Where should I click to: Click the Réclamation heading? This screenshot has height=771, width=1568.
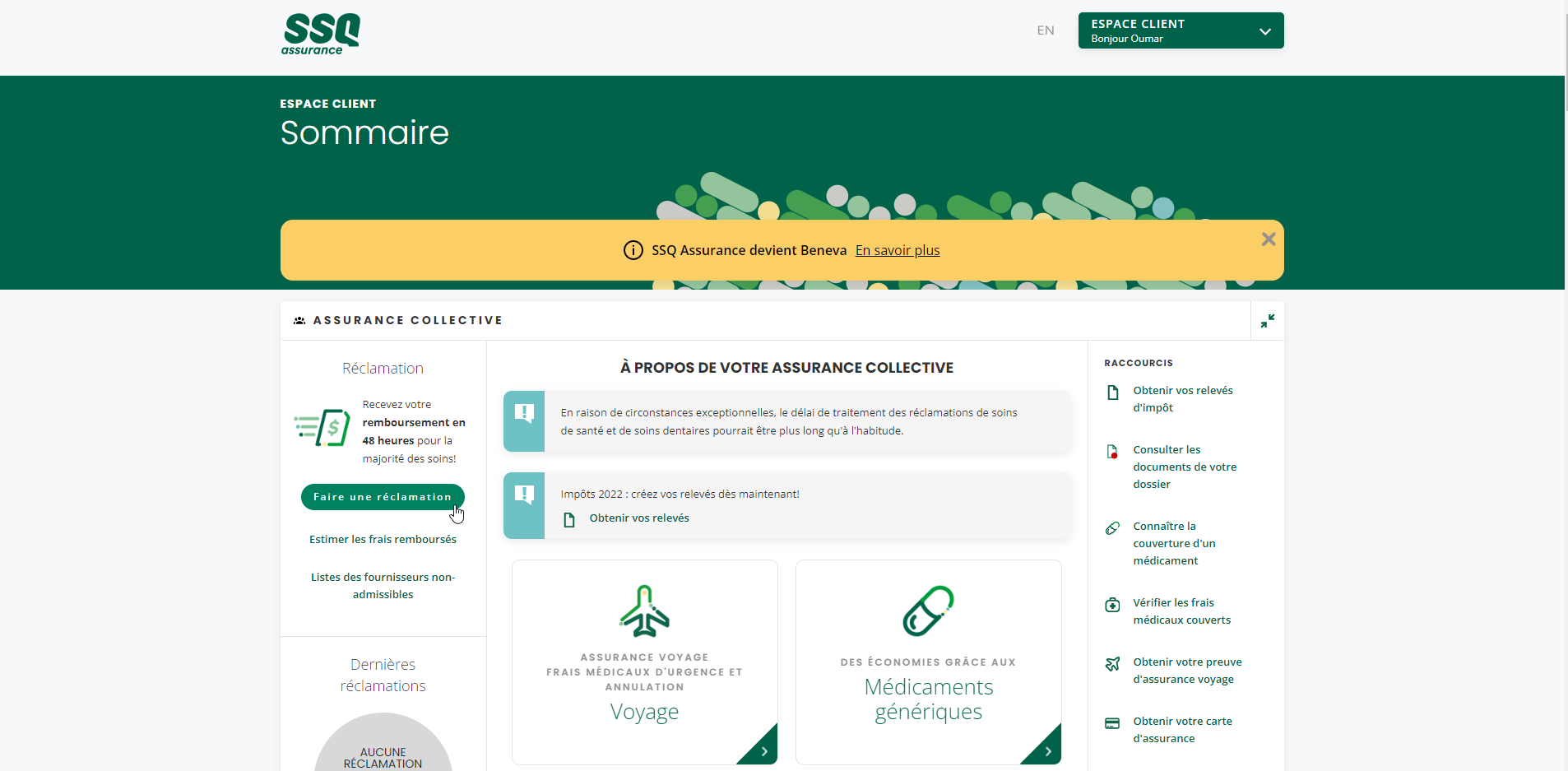383,369
